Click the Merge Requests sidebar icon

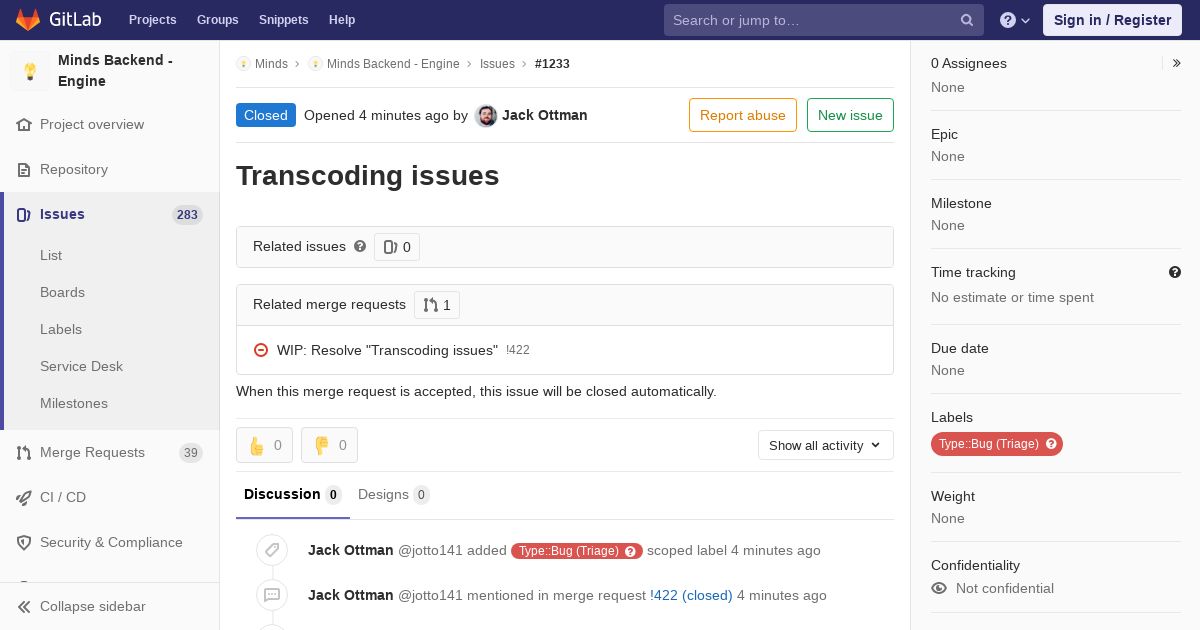click(x=24, y=453)
